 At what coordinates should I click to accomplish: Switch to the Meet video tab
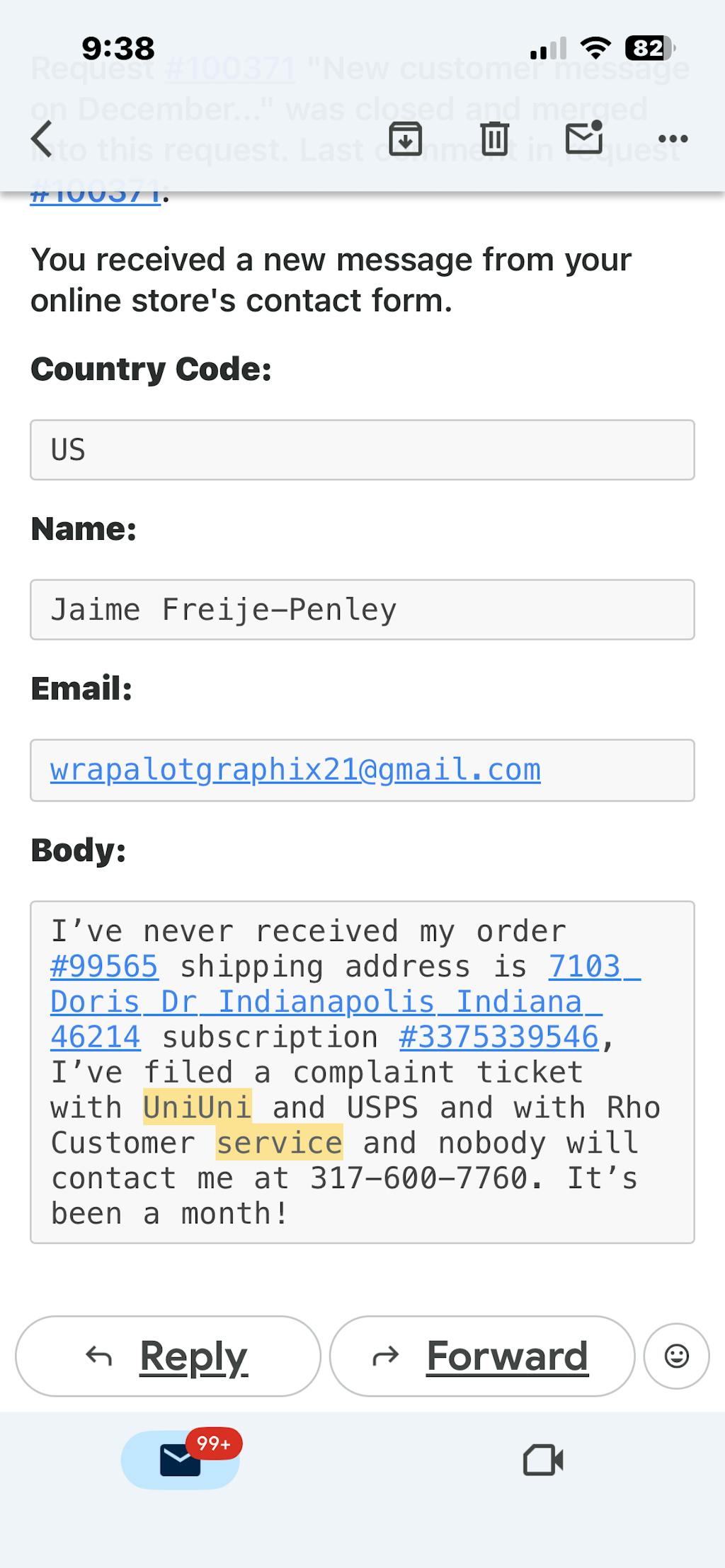[x=543, y=1460]
